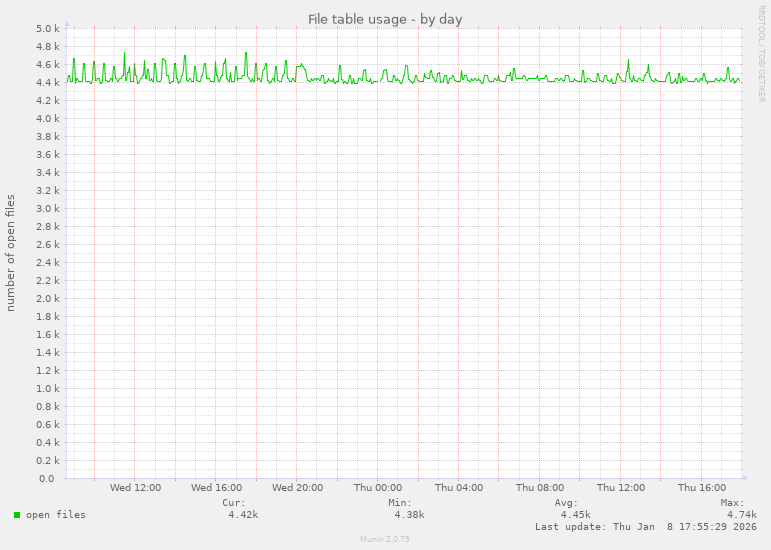Click the 'Thu 04:00' time axis label
Screen dimensions: 771x550
point(459,488)
